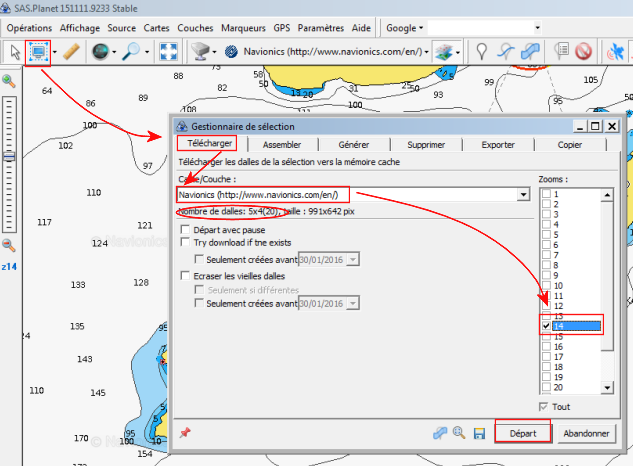Click the Navionics map logo icon
Screen dimensions: 633x466
(231, 52)
